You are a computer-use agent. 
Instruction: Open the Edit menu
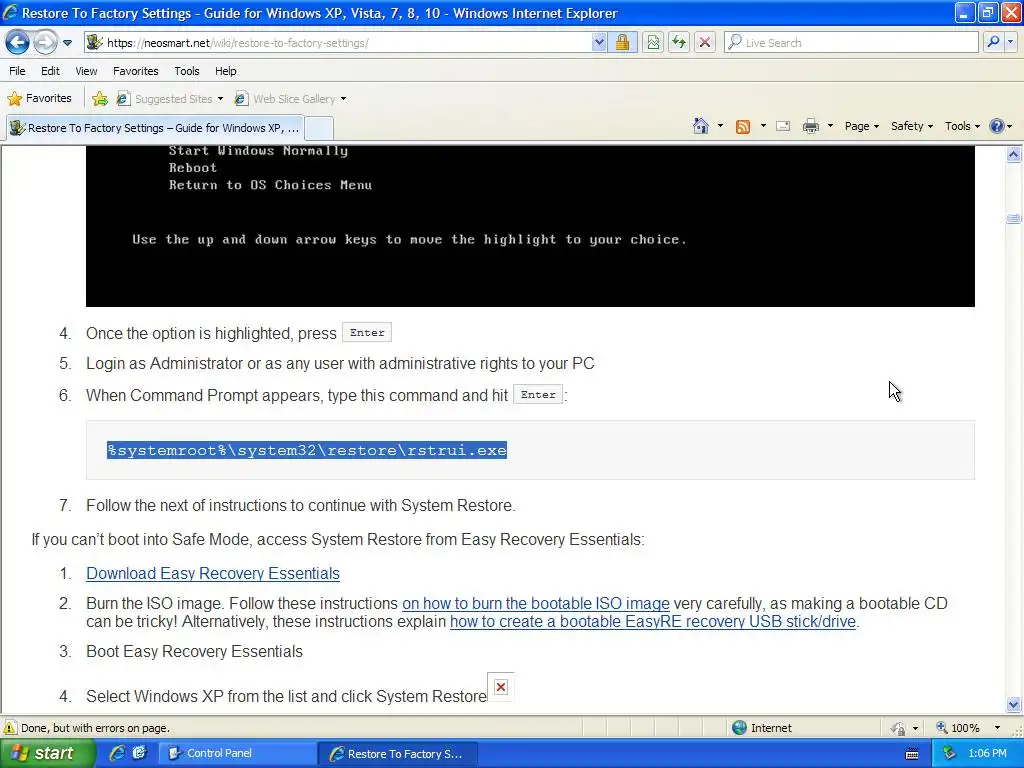point(50,71)
